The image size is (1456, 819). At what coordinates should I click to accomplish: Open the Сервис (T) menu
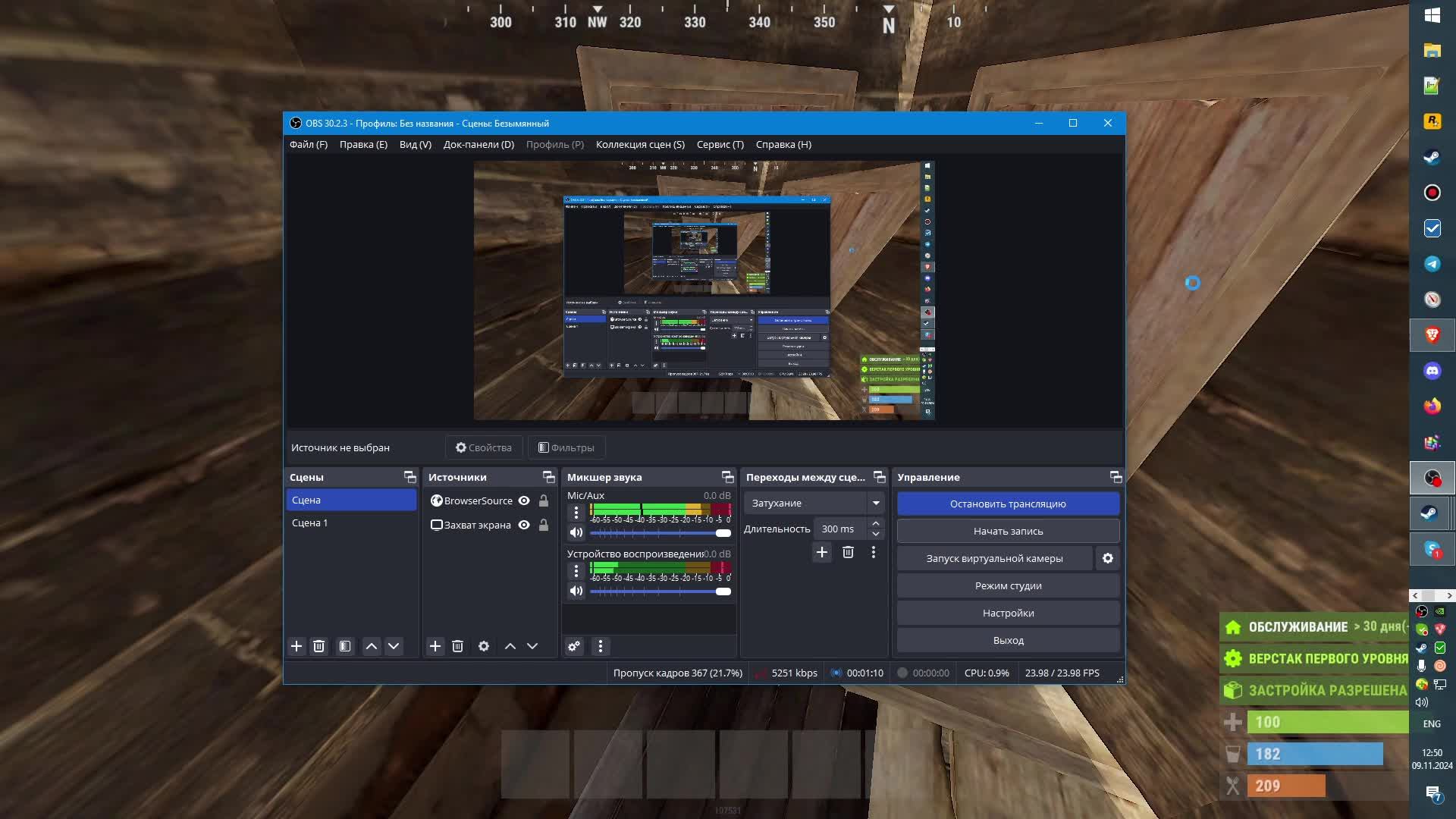pos(720,144)
